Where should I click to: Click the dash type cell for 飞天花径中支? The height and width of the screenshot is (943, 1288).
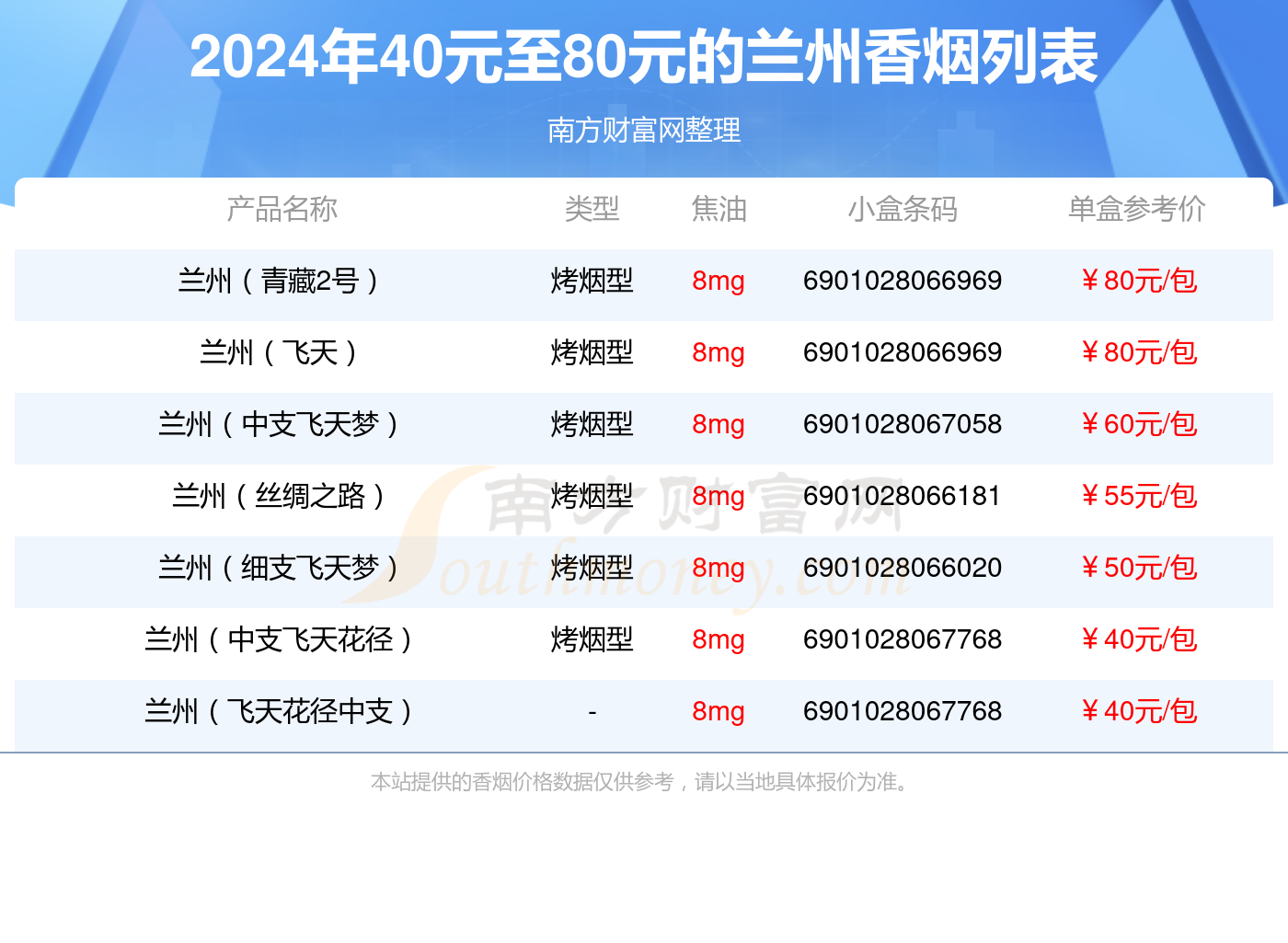tap(592, 711)
